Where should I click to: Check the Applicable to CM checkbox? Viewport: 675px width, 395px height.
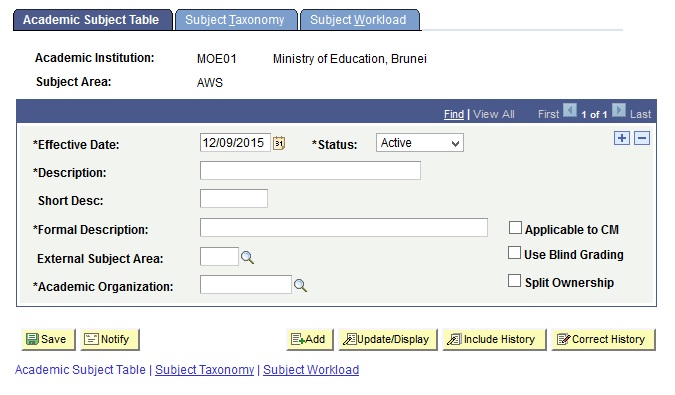pos(515,228)
